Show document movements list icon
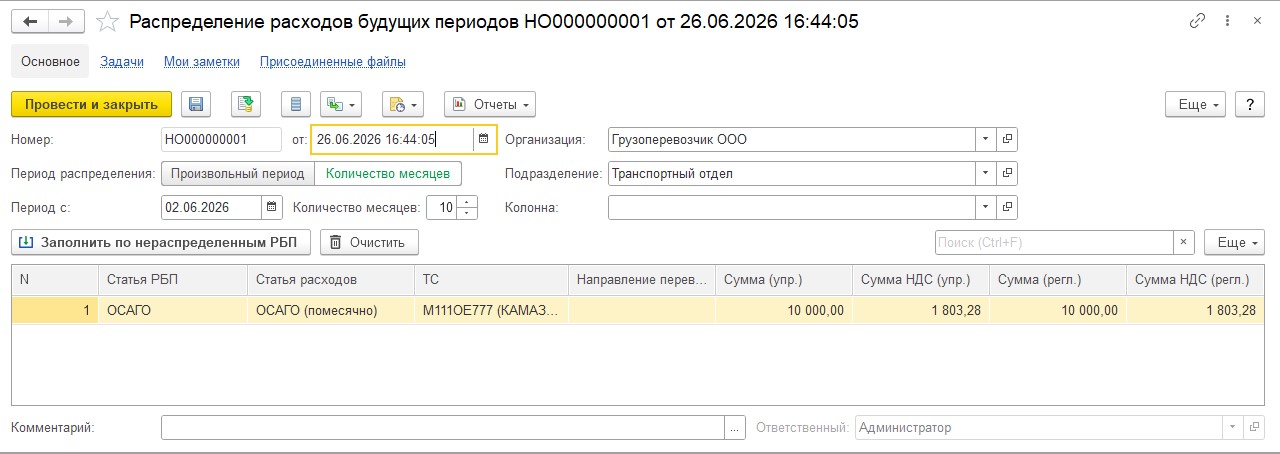The width and height of the screenshot is (1280, 454). (x=294, y=104)
